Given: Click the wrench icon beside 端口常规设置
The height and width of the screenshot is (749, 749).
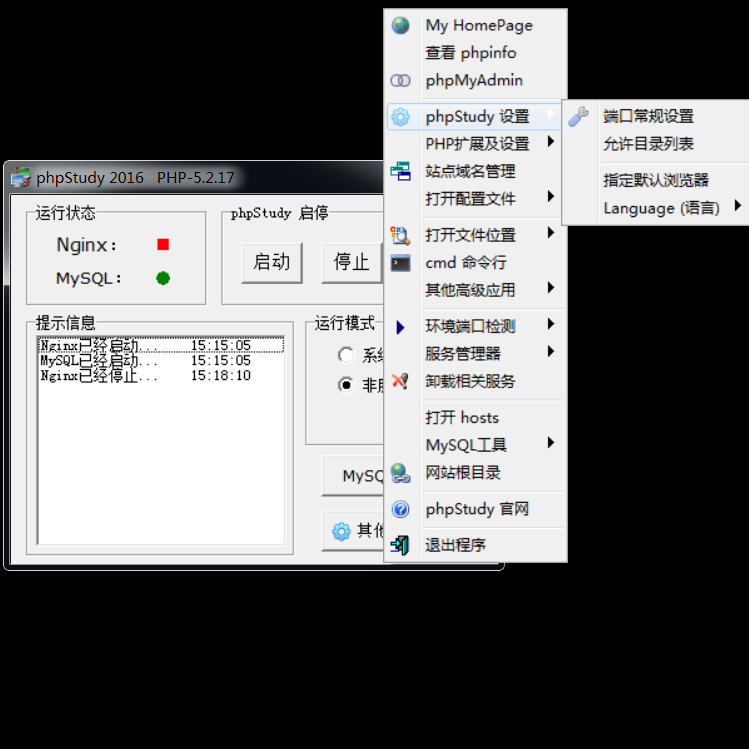Looking at the screenshot, I should (x=578, y=117).
